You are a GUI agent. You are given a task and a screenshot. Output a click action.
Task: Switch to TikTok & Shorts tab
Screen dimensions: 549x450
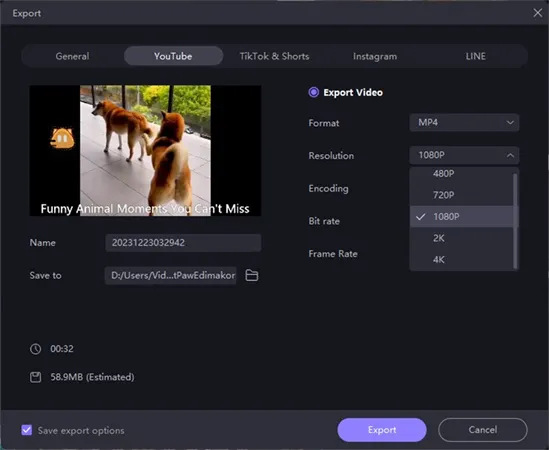(274, 56)
